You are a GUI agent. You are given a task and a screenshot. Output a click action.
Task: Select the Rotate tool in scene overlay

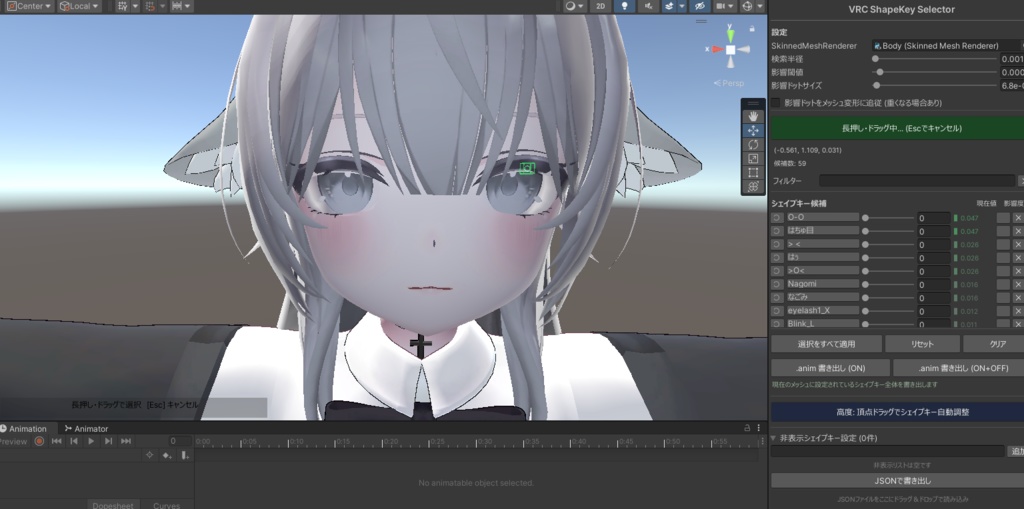tap(752, 144)
